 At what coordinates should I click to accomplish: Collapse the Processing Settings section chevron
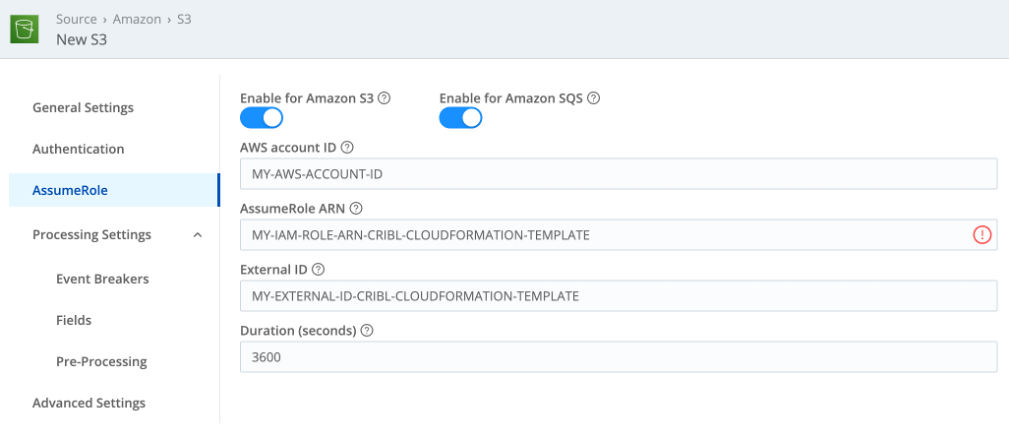tap(197, 235)
